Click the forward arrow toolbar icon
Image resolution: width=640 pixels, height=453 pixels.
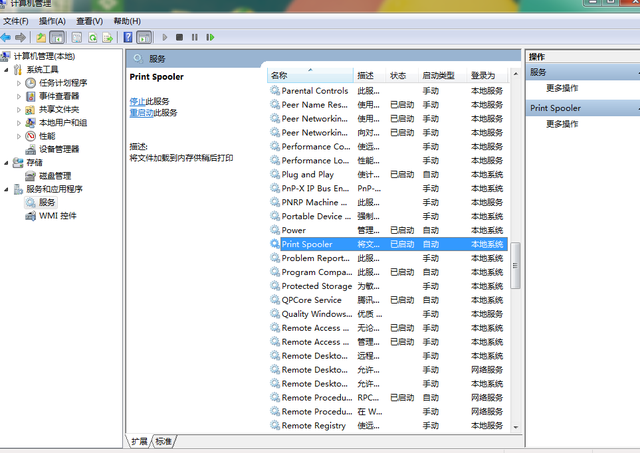coord(20,38)
